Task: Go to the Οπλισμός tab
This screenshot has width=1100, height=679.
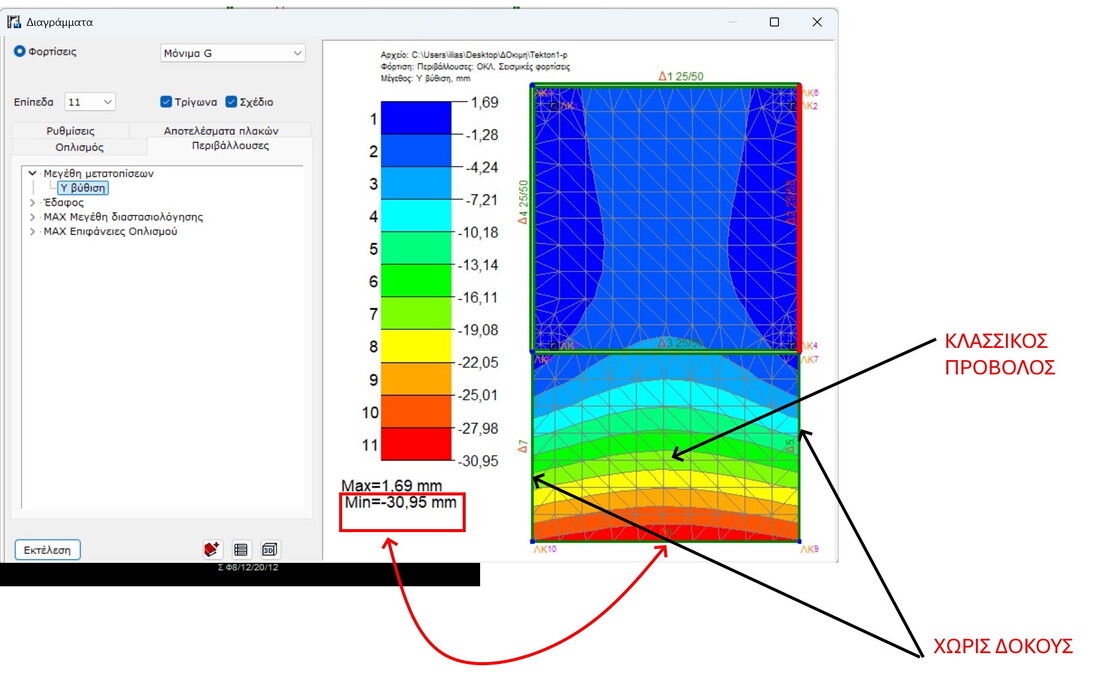Action: pyautogui.click(x=79, y=147)
